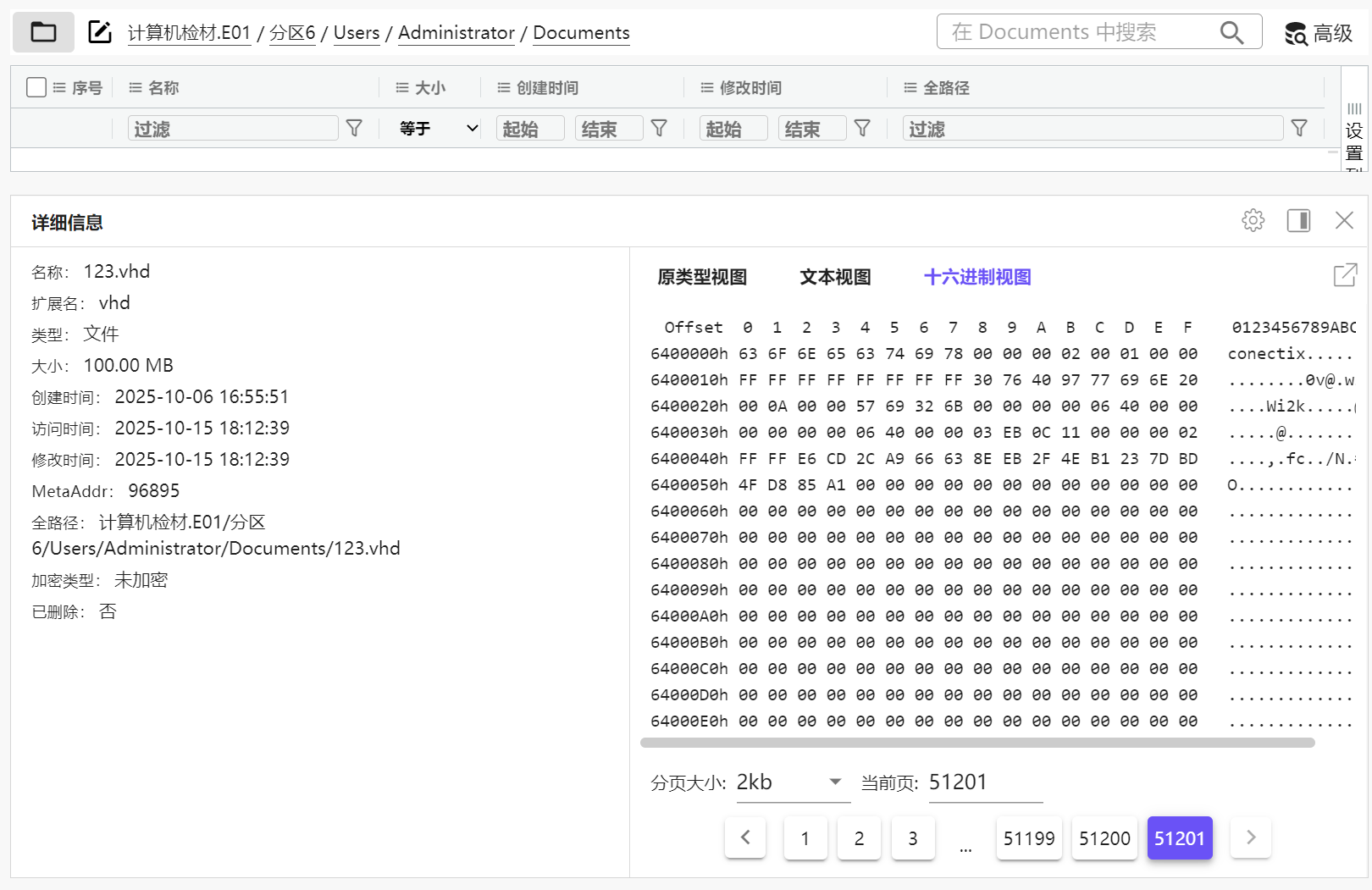Open detail panel settings gear
This screenshot has height=890, width=1372.
point(1253,221)
